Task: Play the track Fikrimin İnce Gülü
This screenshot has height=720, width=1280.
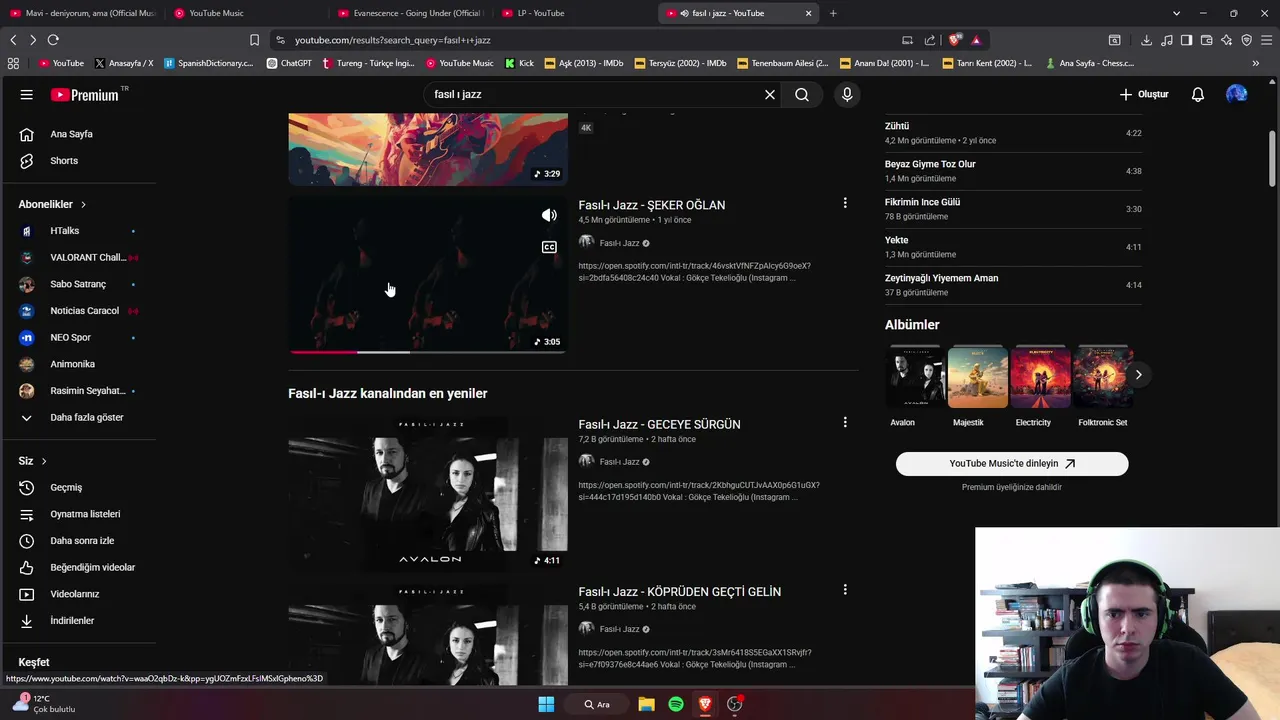Action: (1013, 209)
